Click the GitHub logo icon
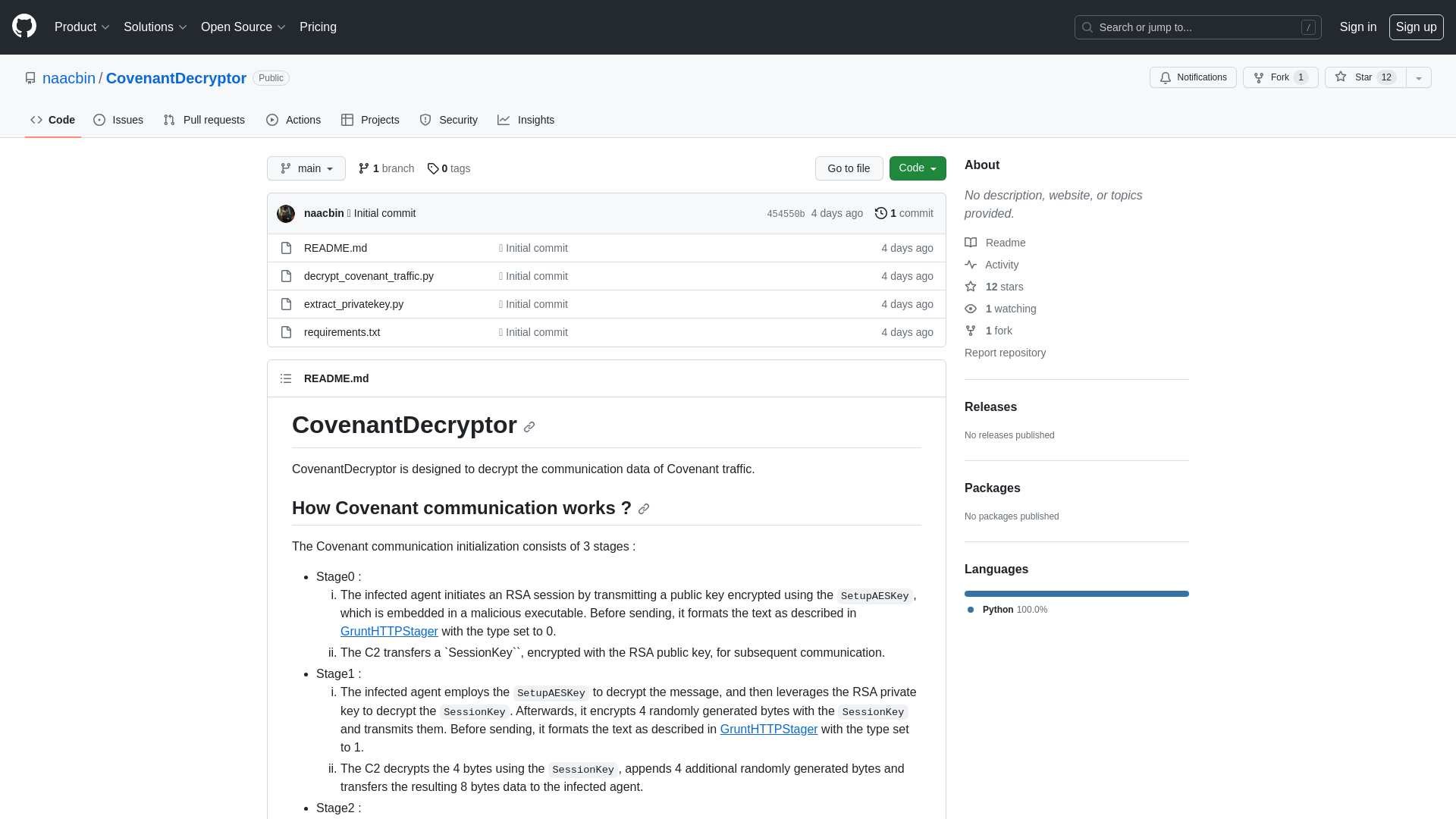This screenshot has height=819, width=1456. pos(24,27)
